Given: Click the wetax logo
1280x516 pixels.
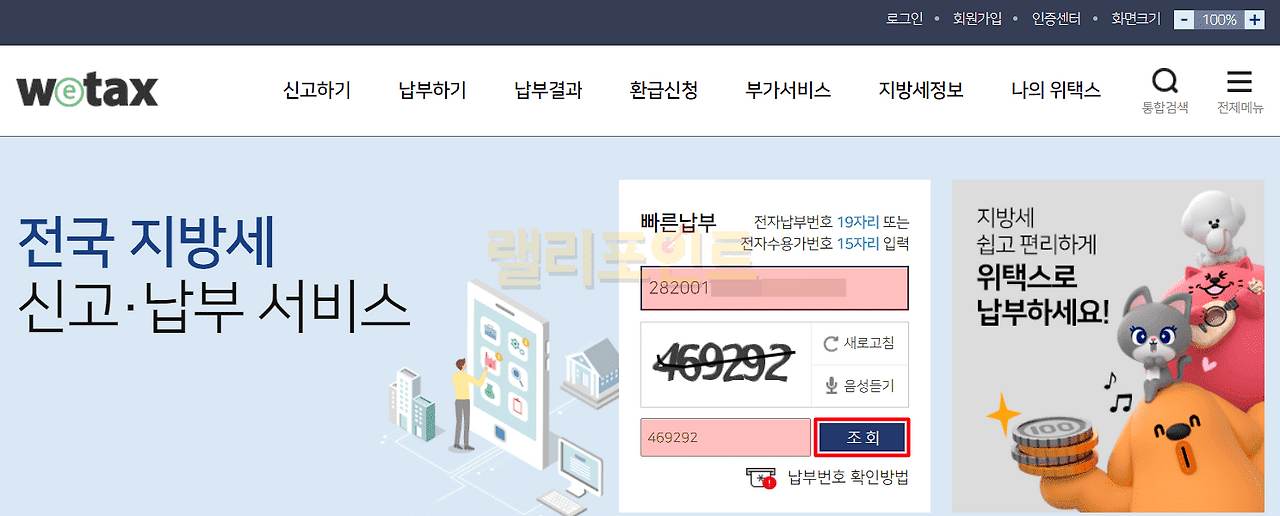Looking at the screenshot, I should [87, 90].
